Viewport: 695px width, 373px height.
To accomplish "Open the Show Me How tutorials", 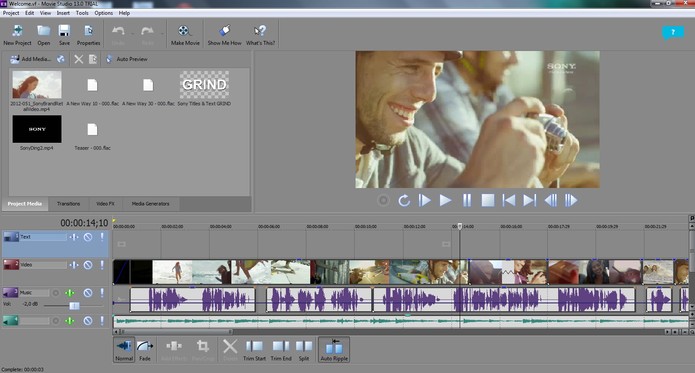I will (224, 35).
